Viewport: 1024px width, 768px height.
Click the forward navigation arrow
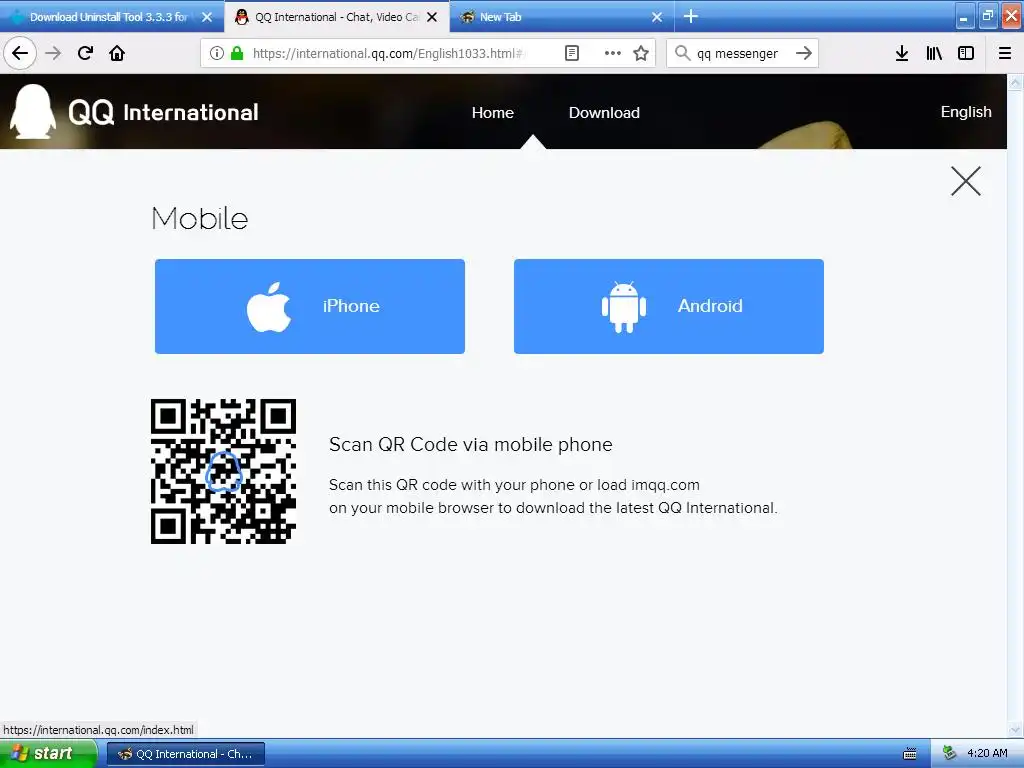pos(54,53)
